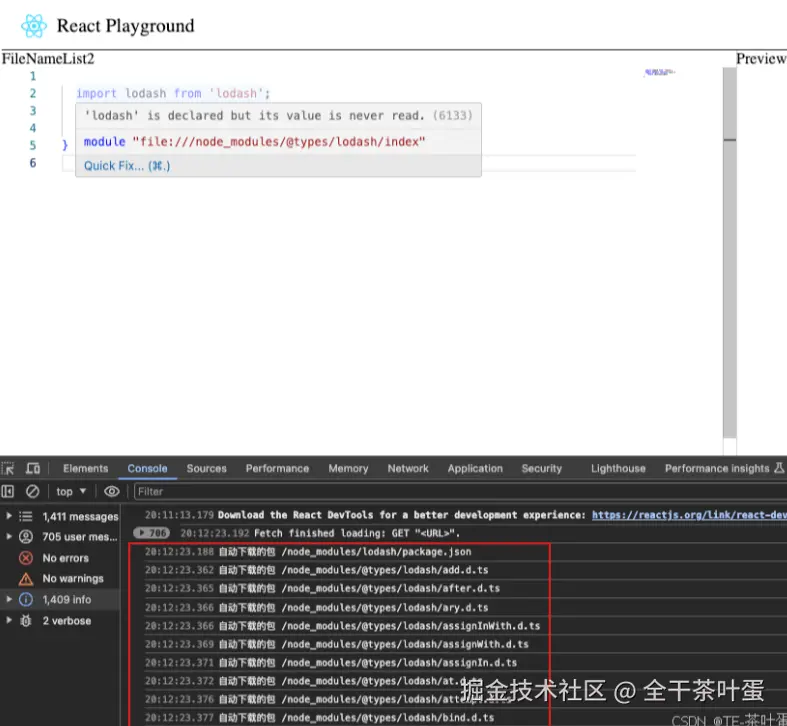Click Quick Fix in the hover popup
The height and width of the screenshot is (726, 787).
[x=127, y=166]
